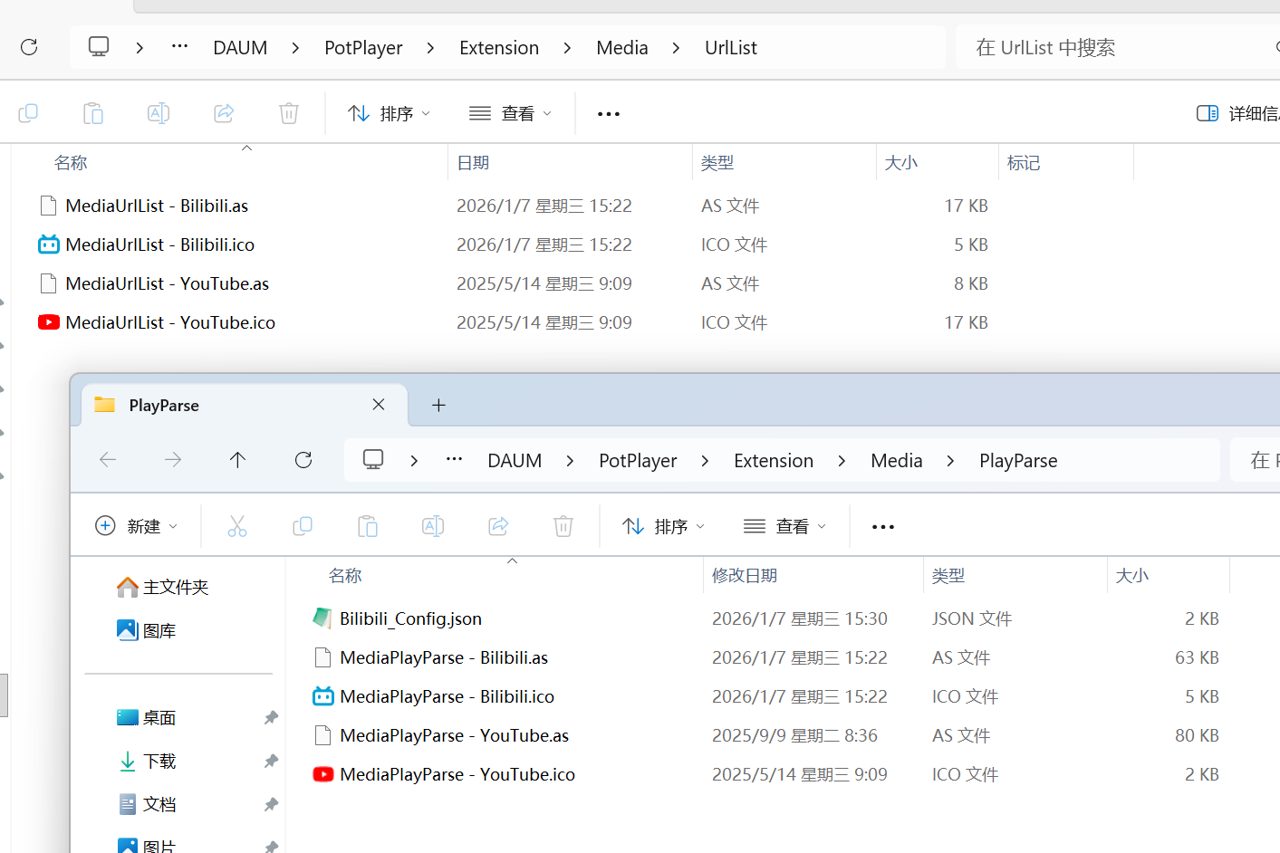Click the Rename icon in UrlList toolbar

tap(158, 113)
